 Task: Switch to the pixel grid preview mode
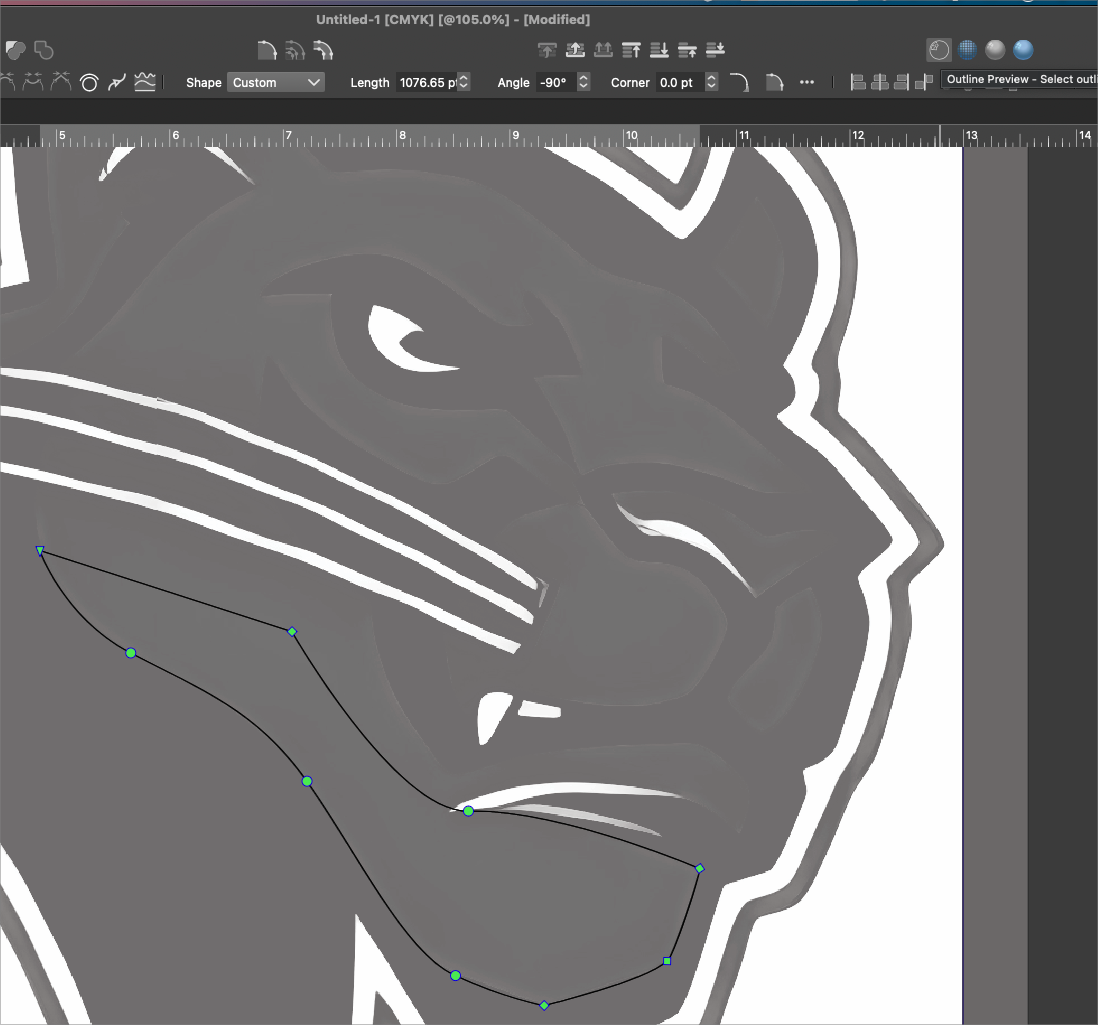pyautogui.click(x=967, y=50)
